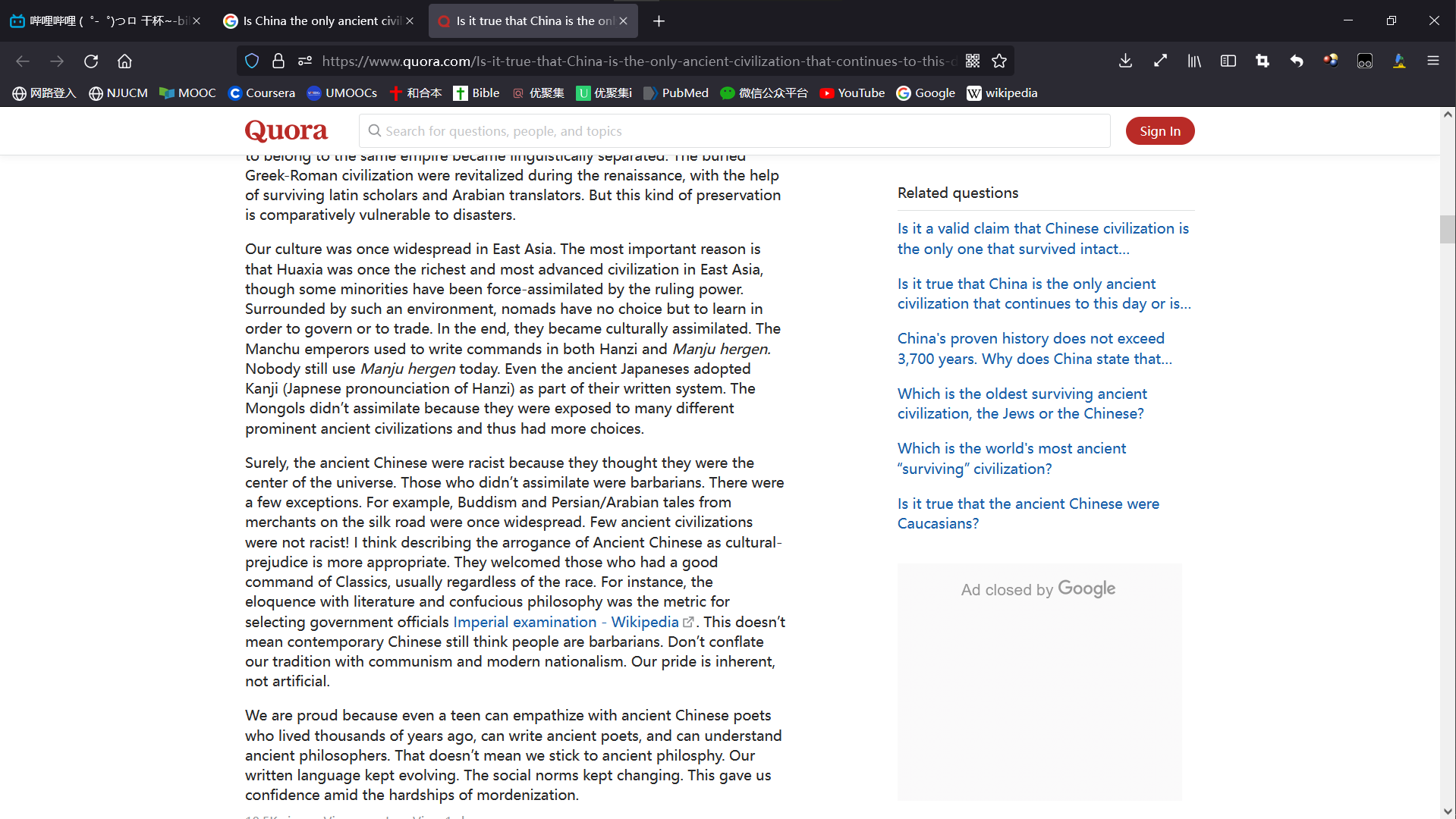Screen dimensions: 1456x819
Task: Open 'China's proven history does not exceed' question
Action: [x=1035, y=349]
